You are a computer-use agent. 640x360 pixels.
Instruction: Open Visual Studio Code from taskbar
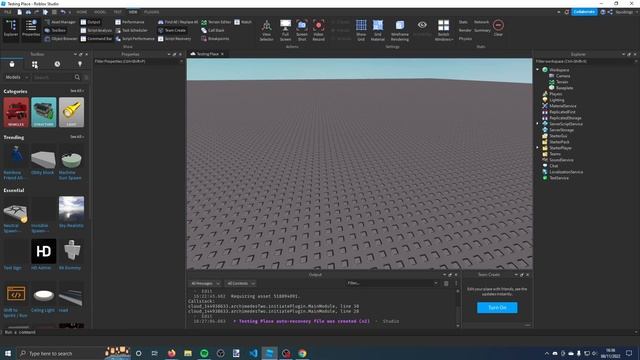[x=253, y=353]
